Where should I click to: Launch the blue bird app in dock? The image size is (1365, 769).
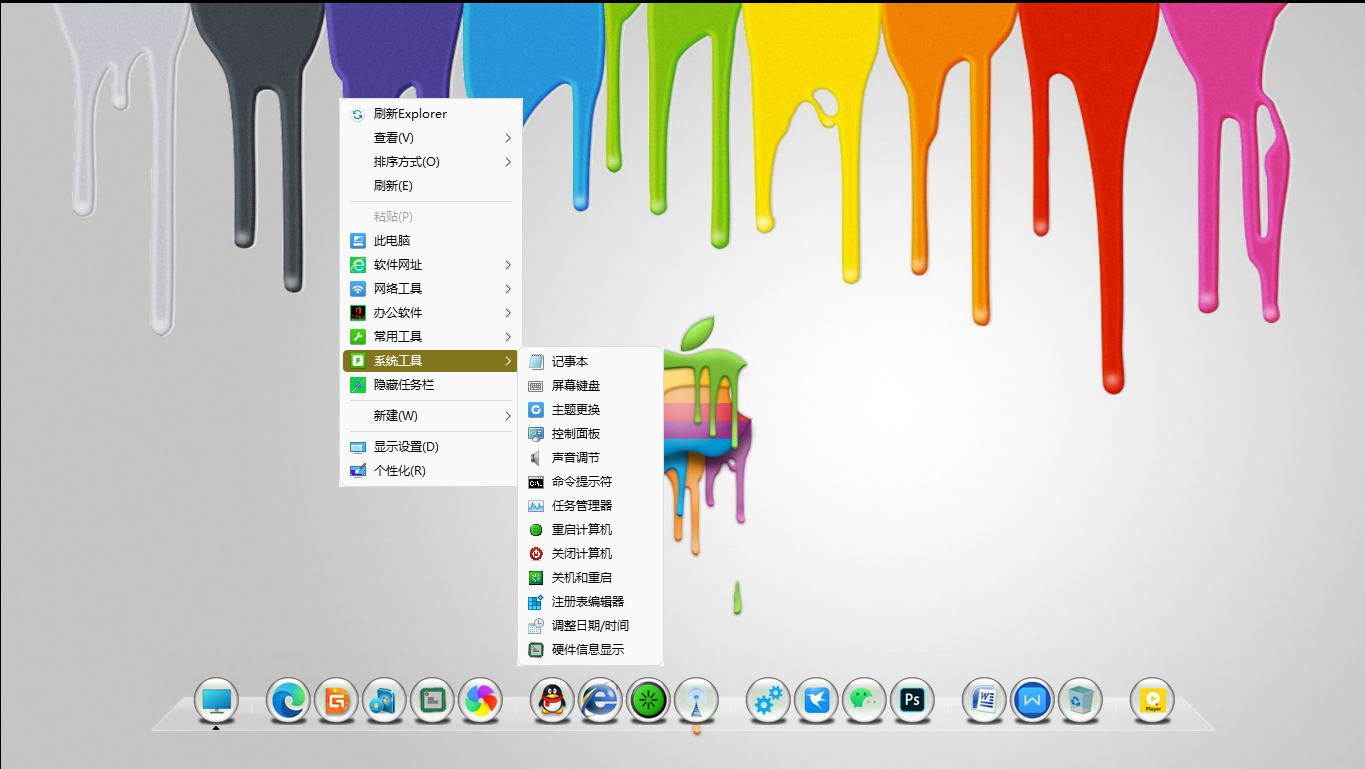816,701
